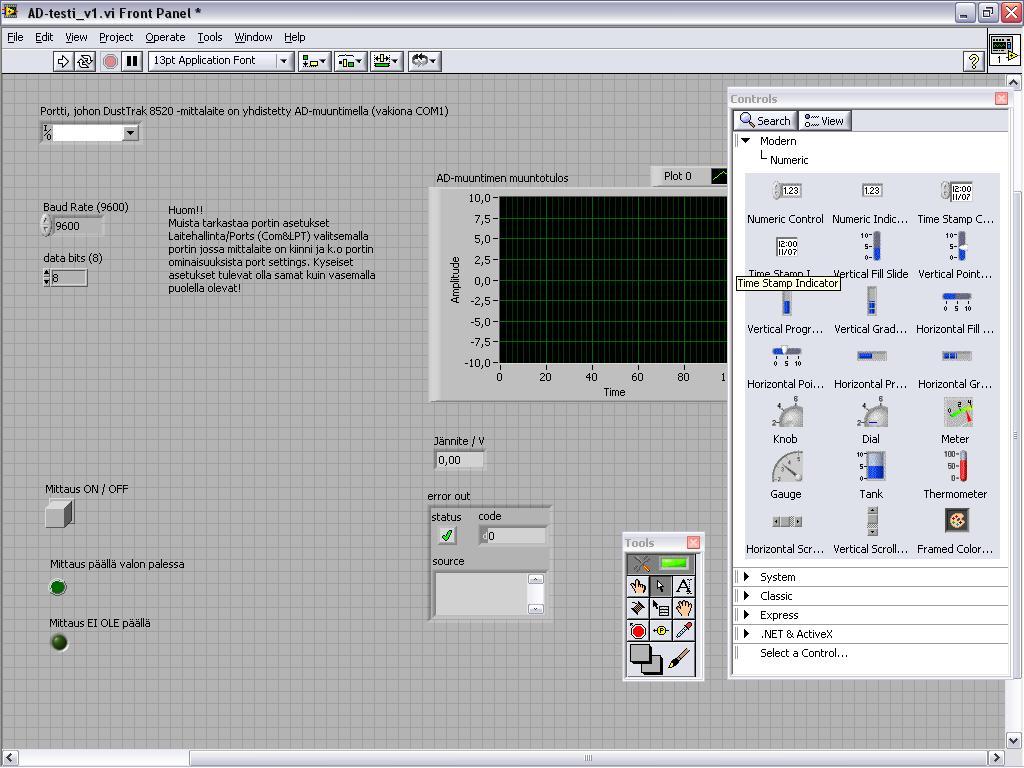The image size is (1024, 768).
Task: Click the red Abort Execution button
Action: coord(110,61)
